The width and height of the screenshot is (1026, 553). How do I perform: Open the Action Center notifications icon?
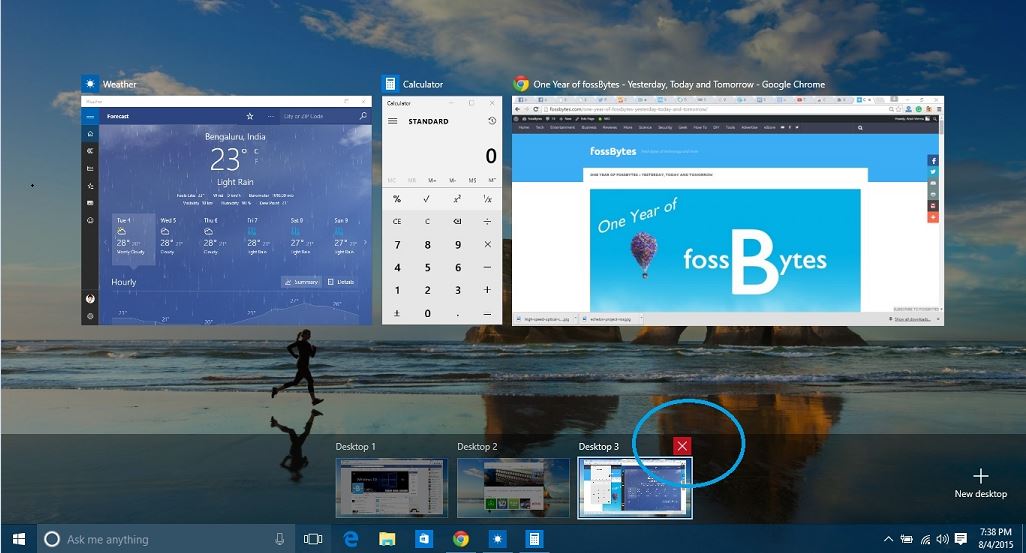coord(961,539)
